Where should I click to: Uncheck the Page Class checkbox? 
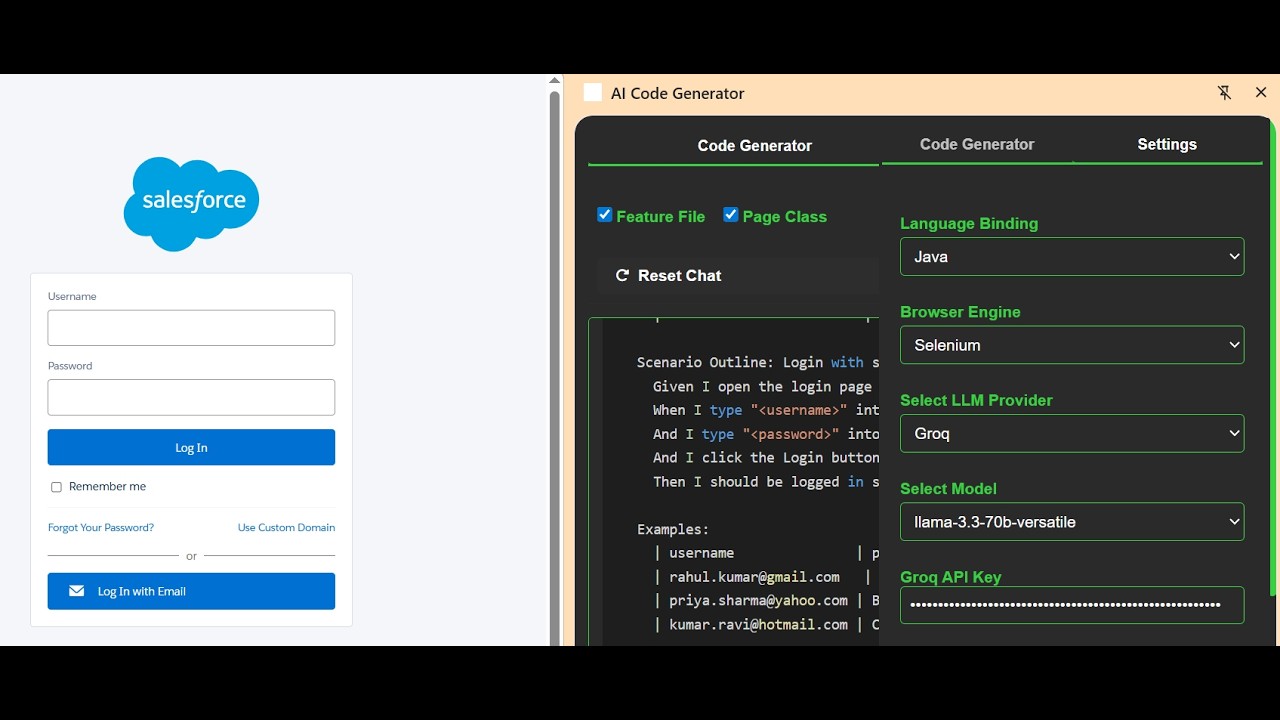pos(731,215)
